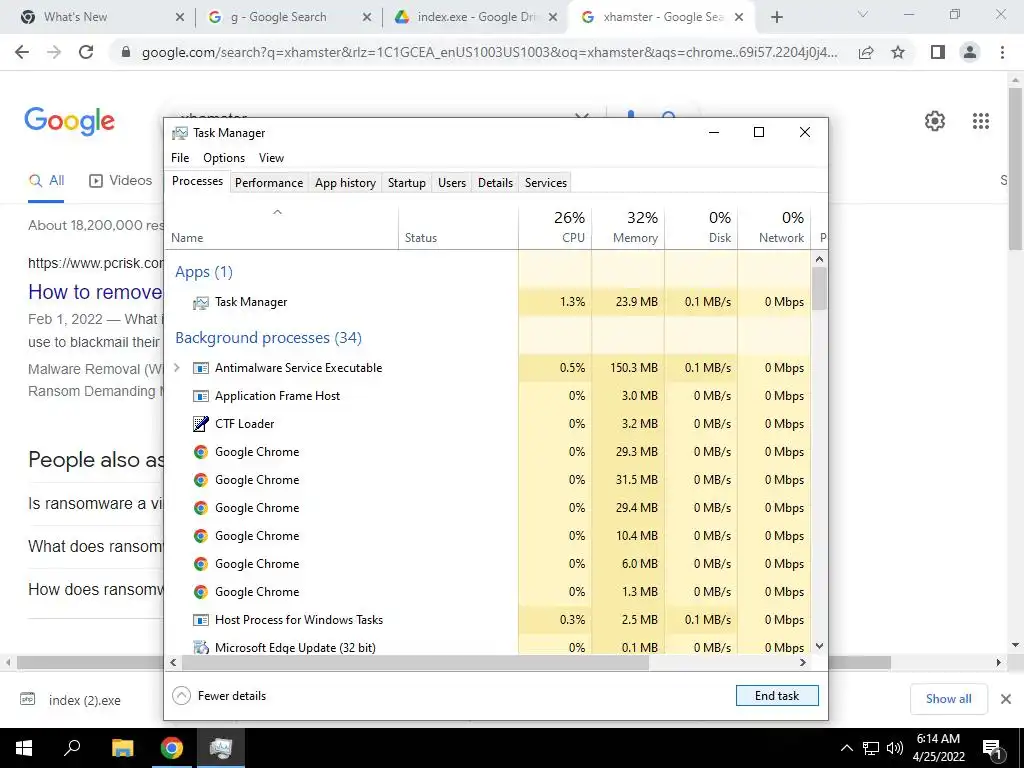The height and width of the screenshot is (768, 1024).
Task: Open the Chrome profile avatar
Action: point(970,52)
